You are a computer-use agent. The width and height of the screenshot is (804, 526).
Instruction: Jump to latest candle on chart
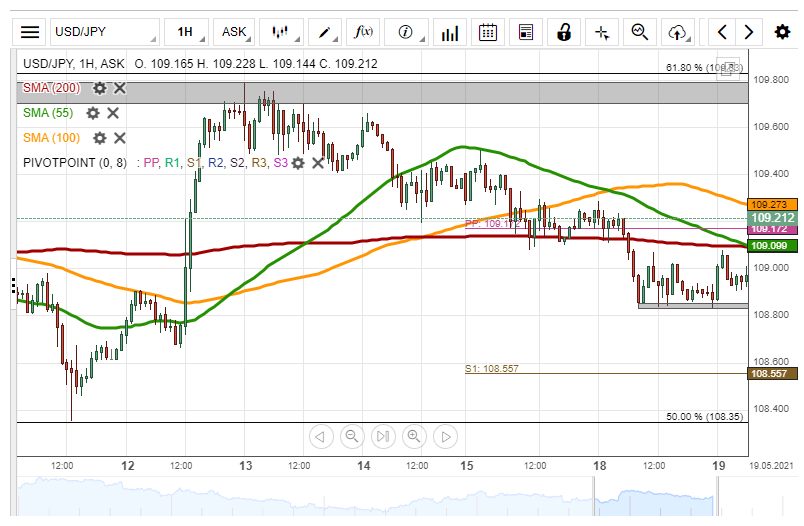382,436
